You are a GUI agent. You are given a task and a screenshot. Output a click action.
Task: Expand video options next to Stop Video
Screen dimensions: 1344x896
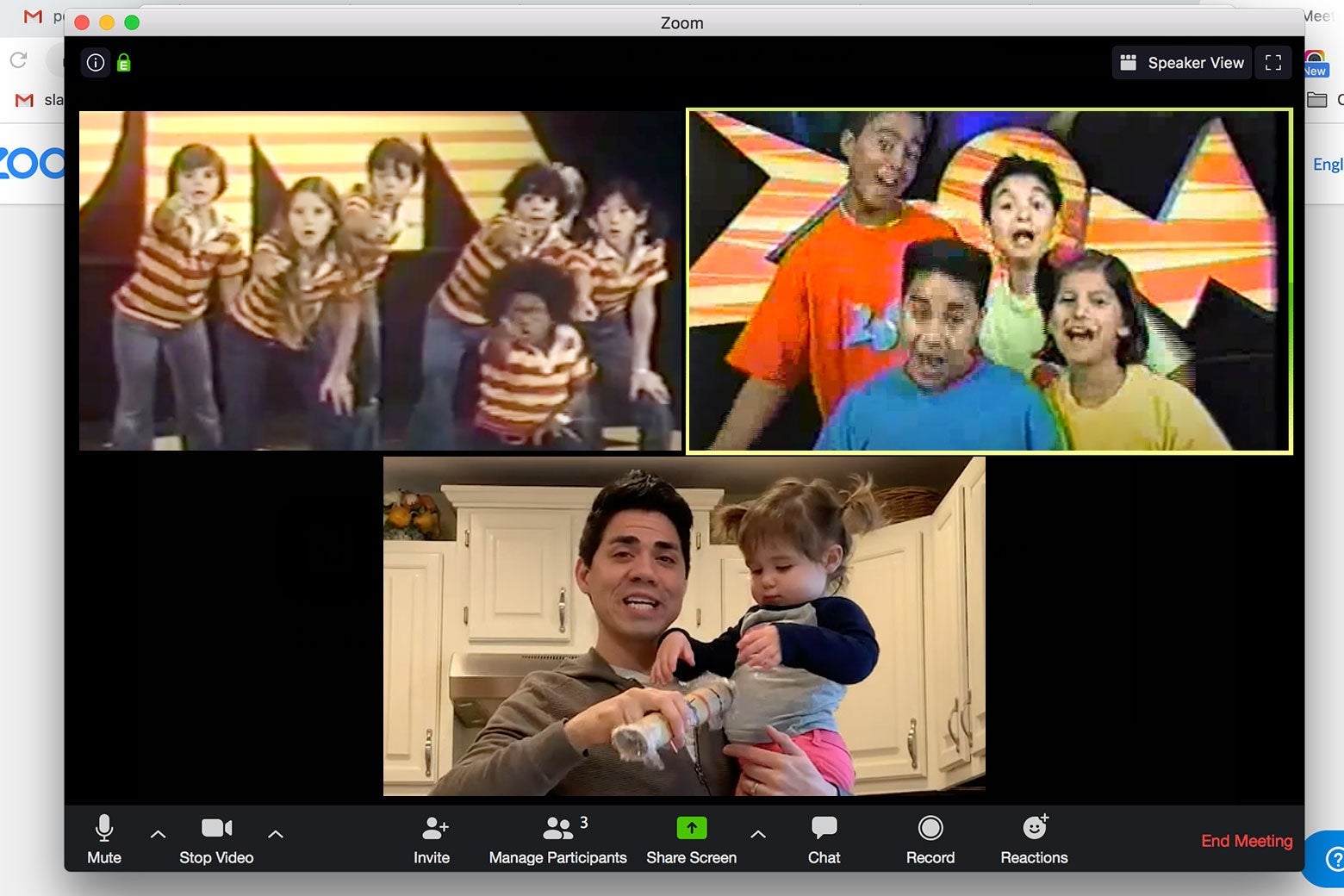[276, 833]
